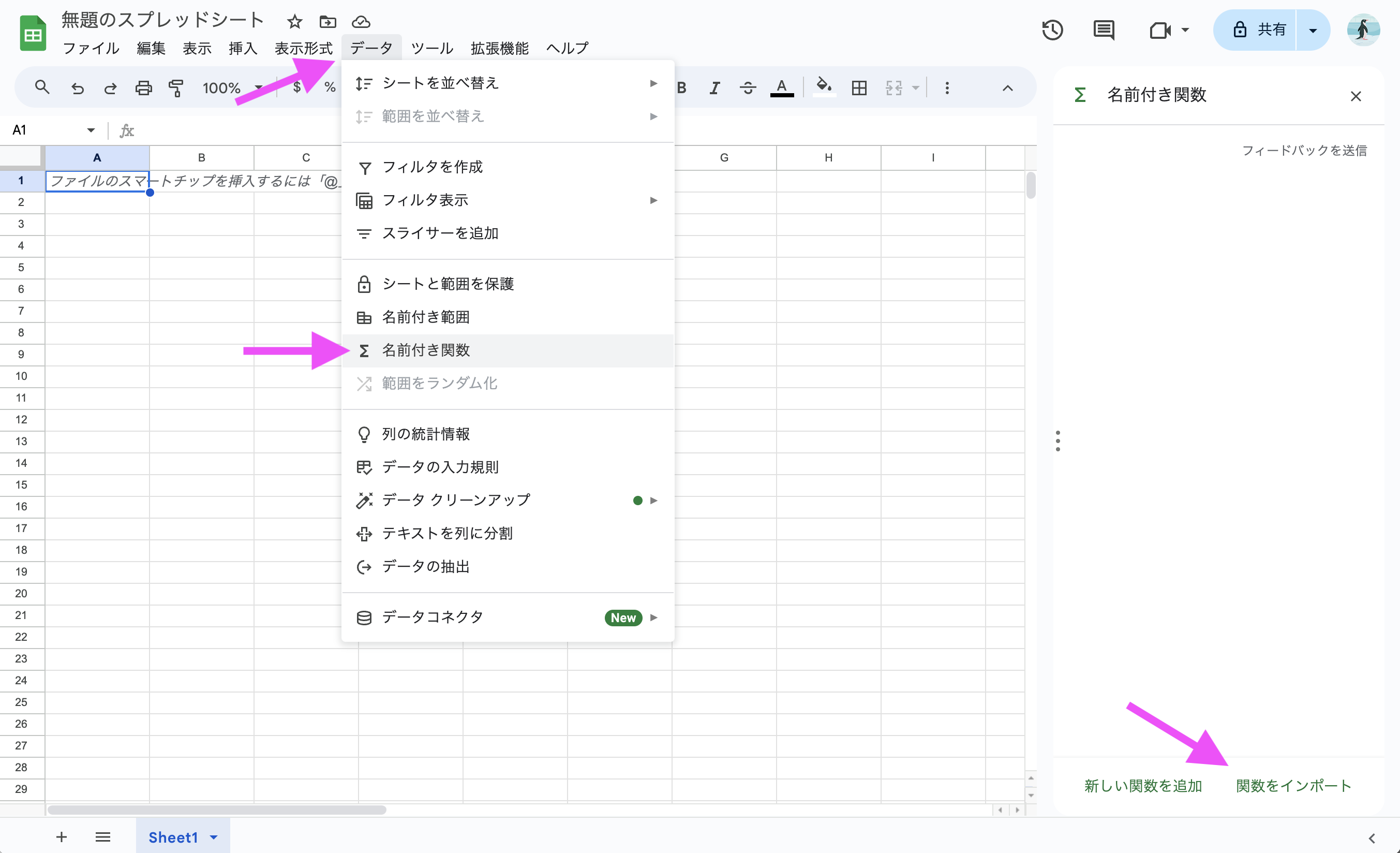Open the fill color picker
The width and height of the screenshot is (1400, 853).
click(823, 87)
